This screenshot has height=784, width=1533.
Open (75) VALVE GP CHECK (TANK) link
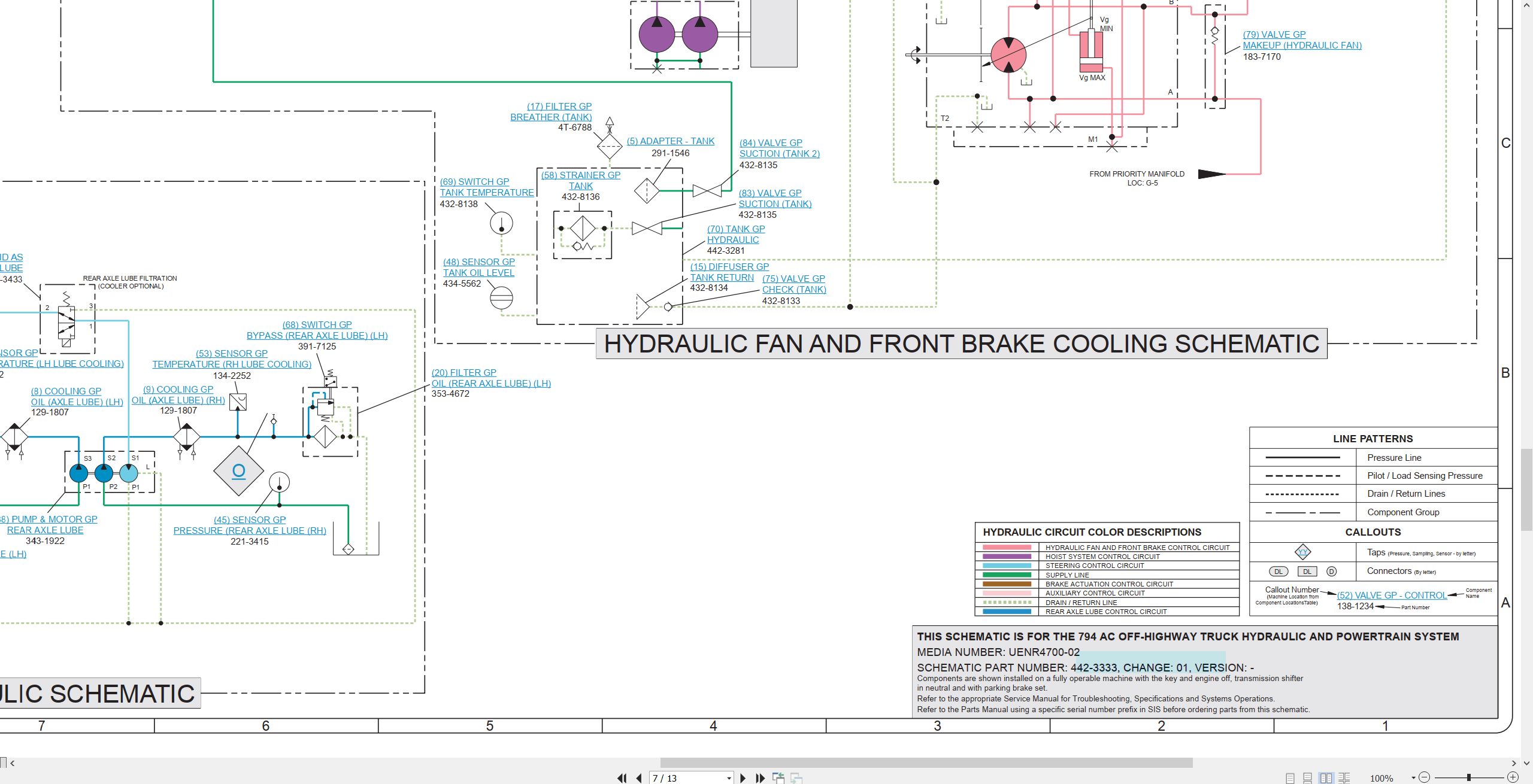794,284
